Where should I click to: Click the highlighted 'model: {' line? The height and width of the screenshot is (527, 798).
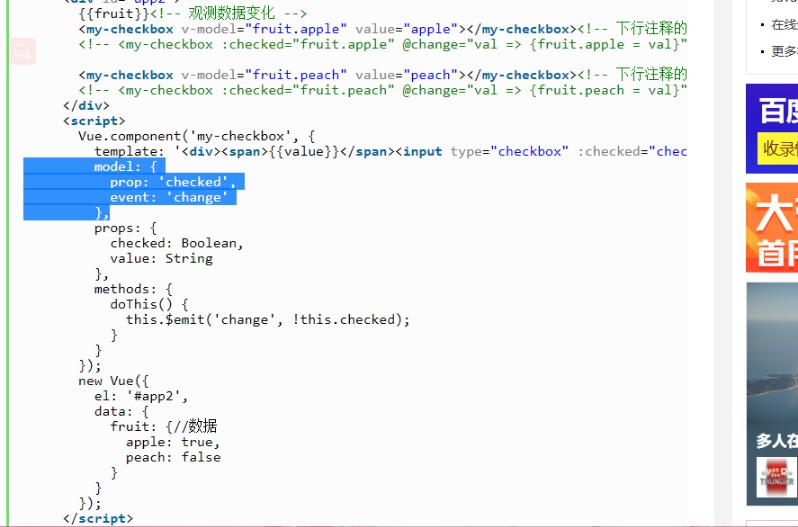coord(126,166)
